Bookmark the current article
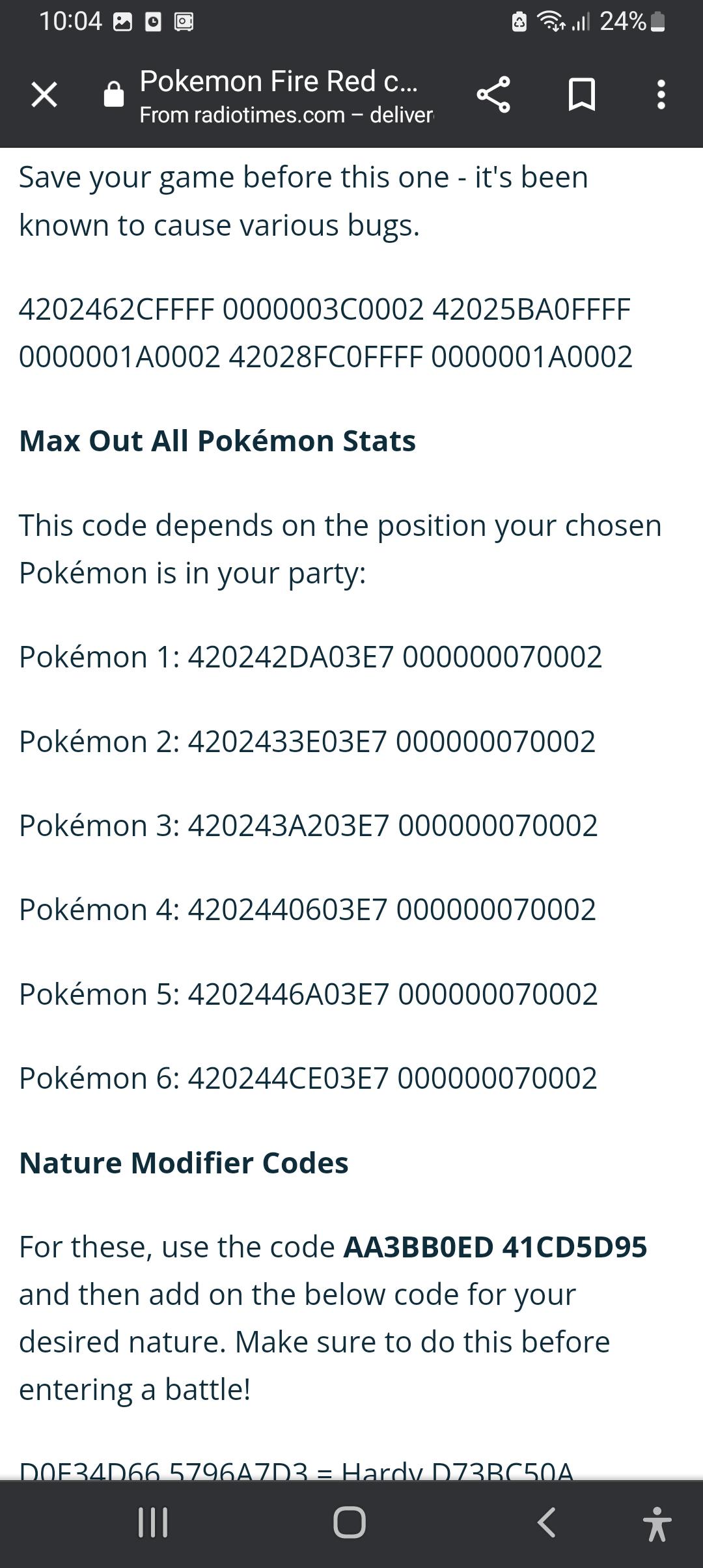 click(x=581, y=96)
